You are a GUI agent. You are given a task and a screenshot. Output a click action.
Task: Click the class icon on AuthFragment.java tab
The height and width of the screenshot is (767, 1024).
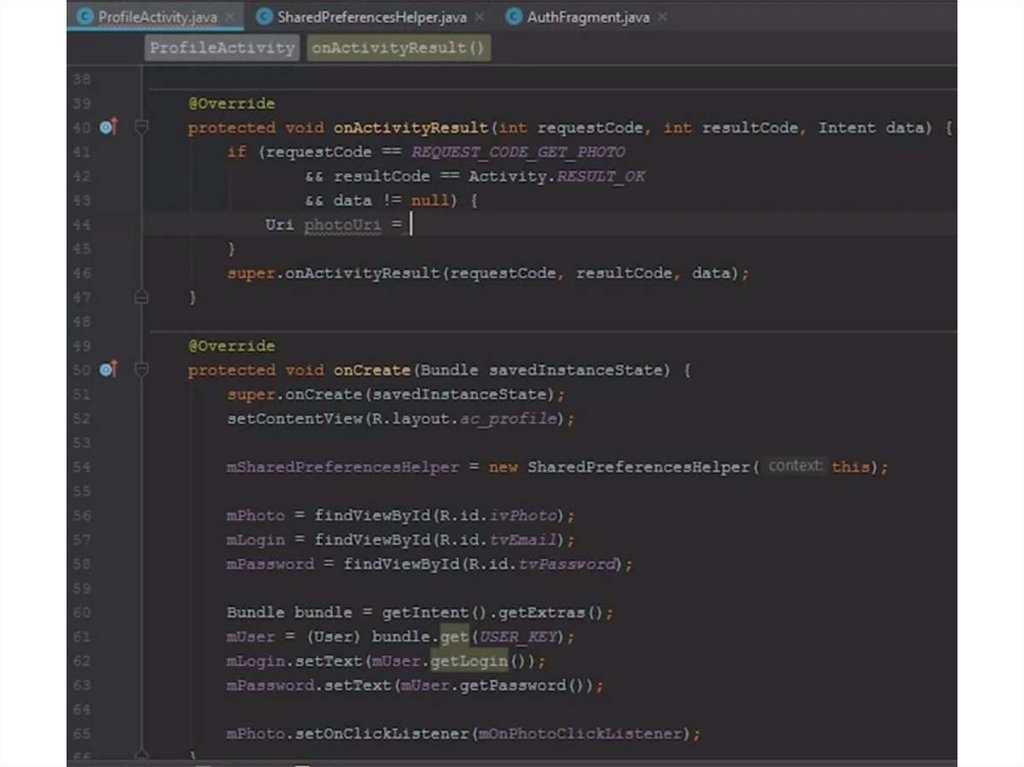pyautogui.click(x=514, y=17)
